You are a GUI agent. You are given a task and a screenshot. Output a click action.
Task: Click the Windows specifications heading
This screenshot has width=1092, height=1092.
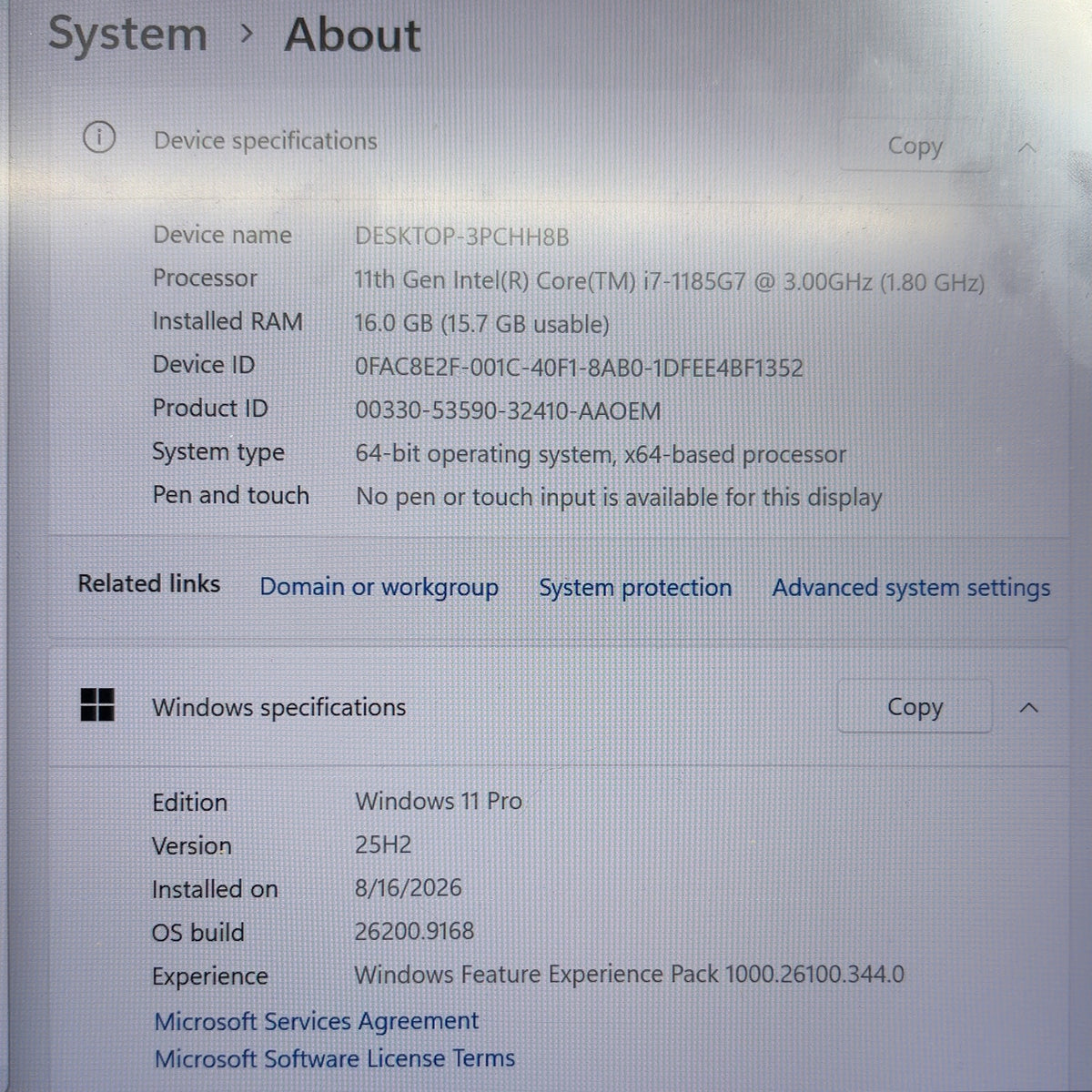tap(278, 708)
